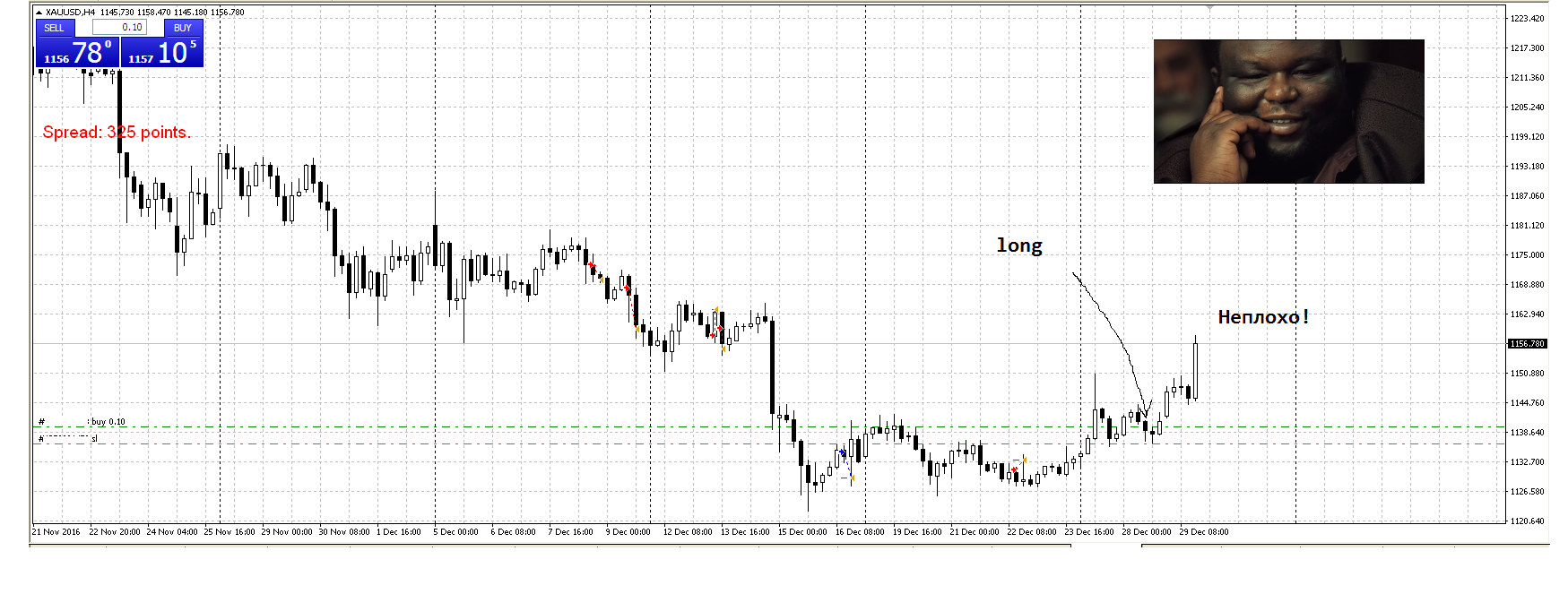The width and height of the screenshot is (1568, 594).
Task: Click the 'buy 0.10' order level label
Action: 108,422
